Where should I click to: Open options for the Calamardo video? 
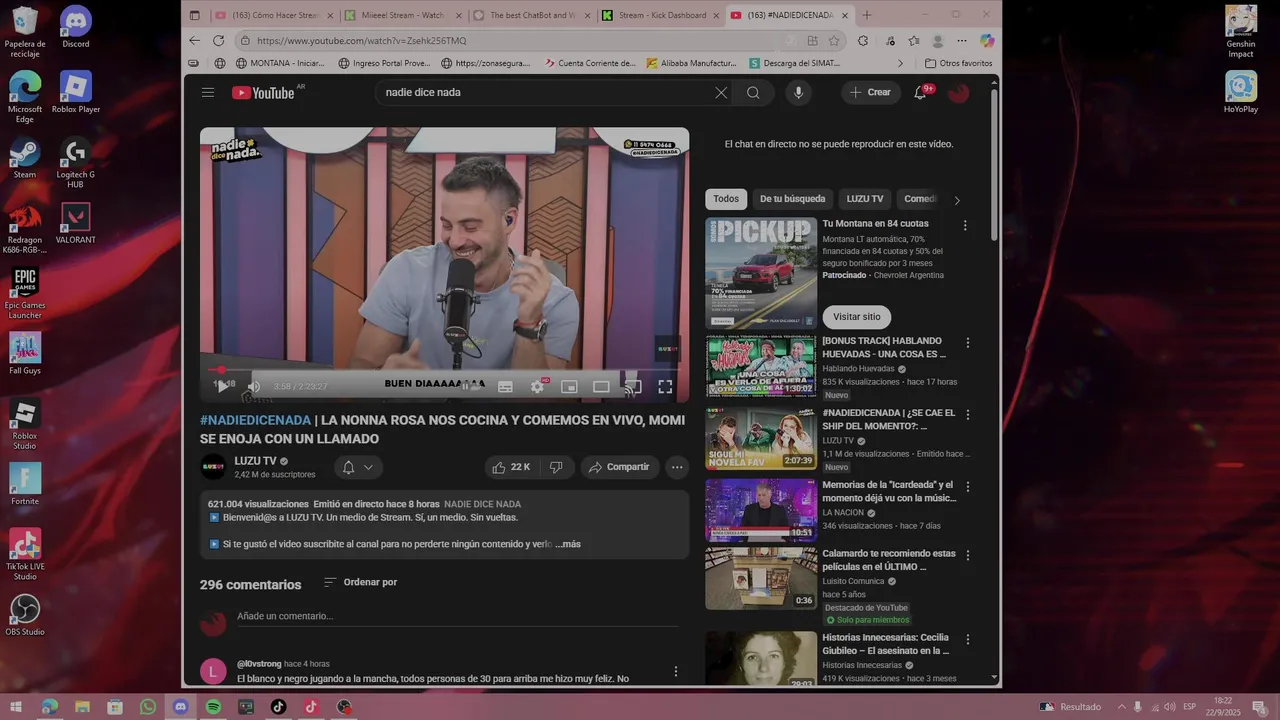pyautogui.click(x=967, y=555)
